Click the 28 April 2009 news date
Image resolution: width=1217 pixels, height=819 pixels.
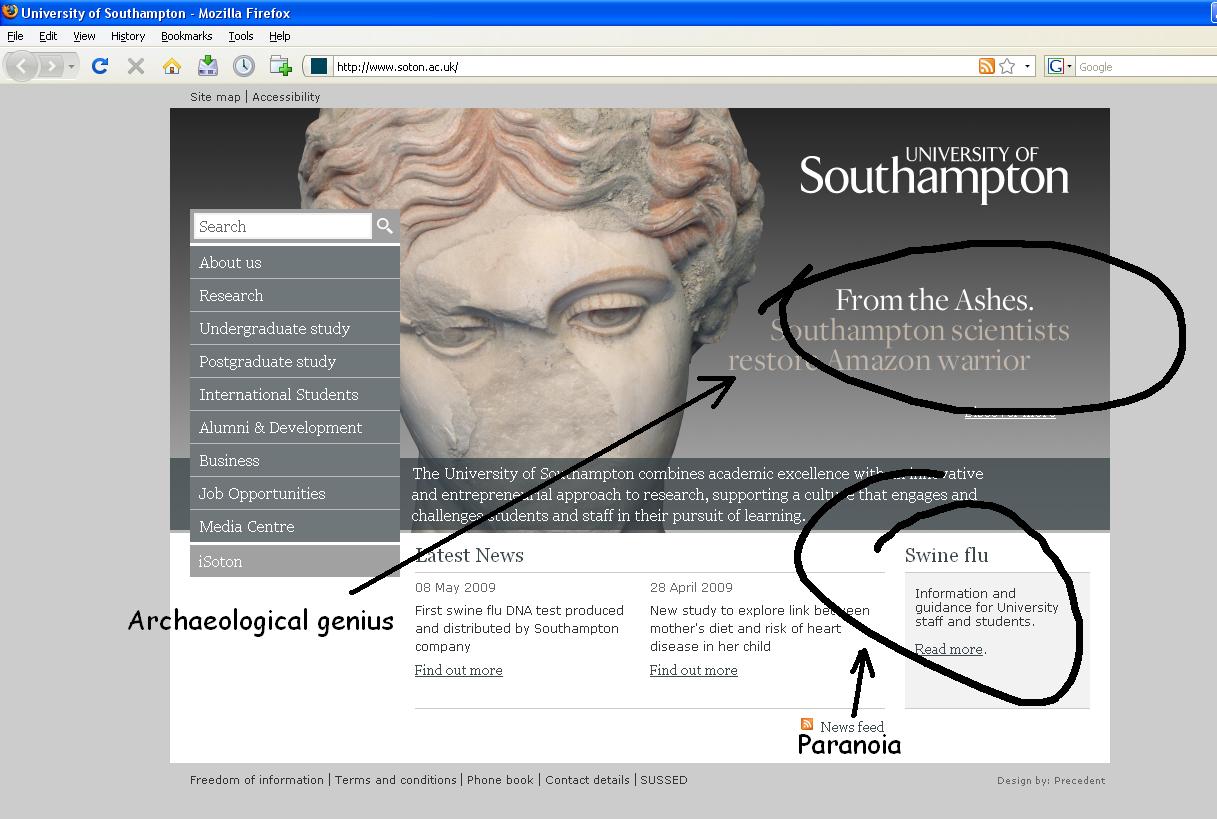pos(691,587)
